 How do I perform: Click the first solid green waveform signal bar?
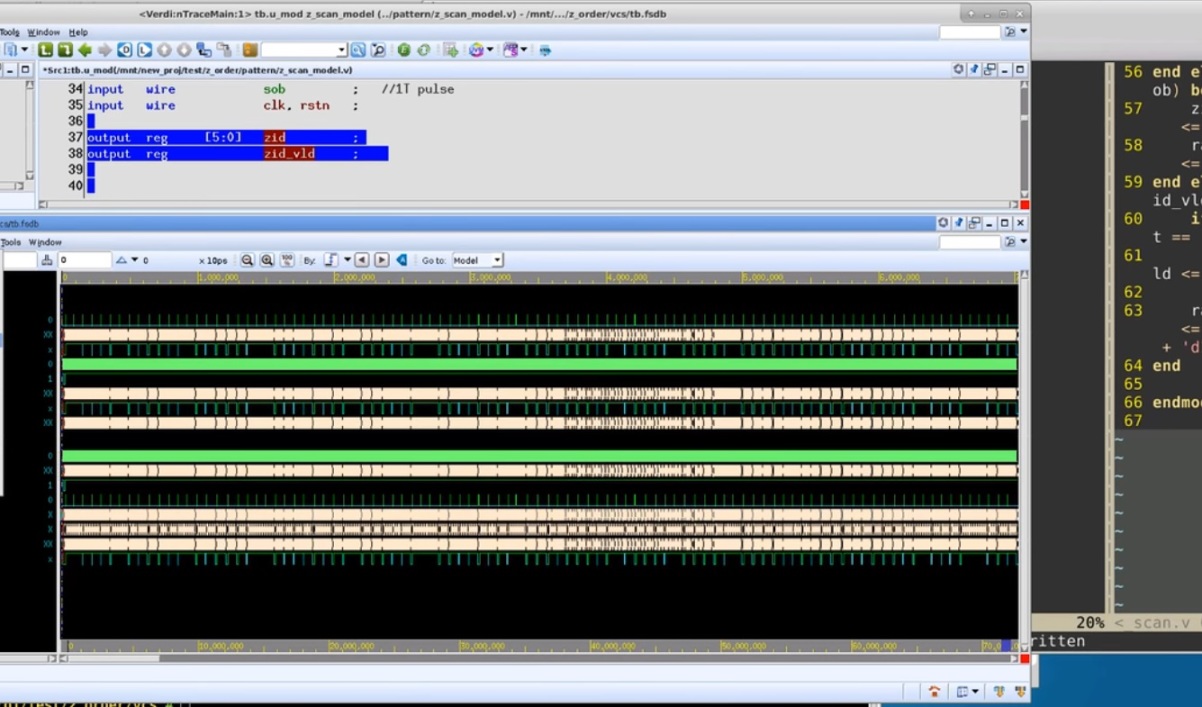click(540, 364)
